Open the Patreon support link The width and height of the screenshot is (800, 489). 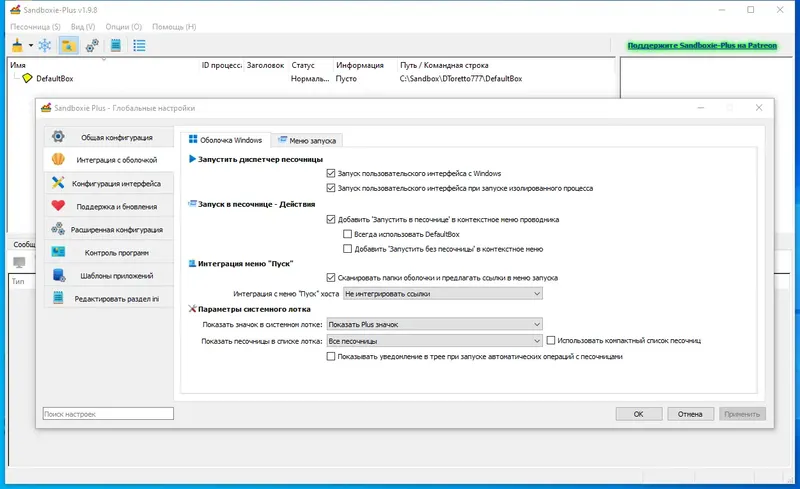[702, 45]
